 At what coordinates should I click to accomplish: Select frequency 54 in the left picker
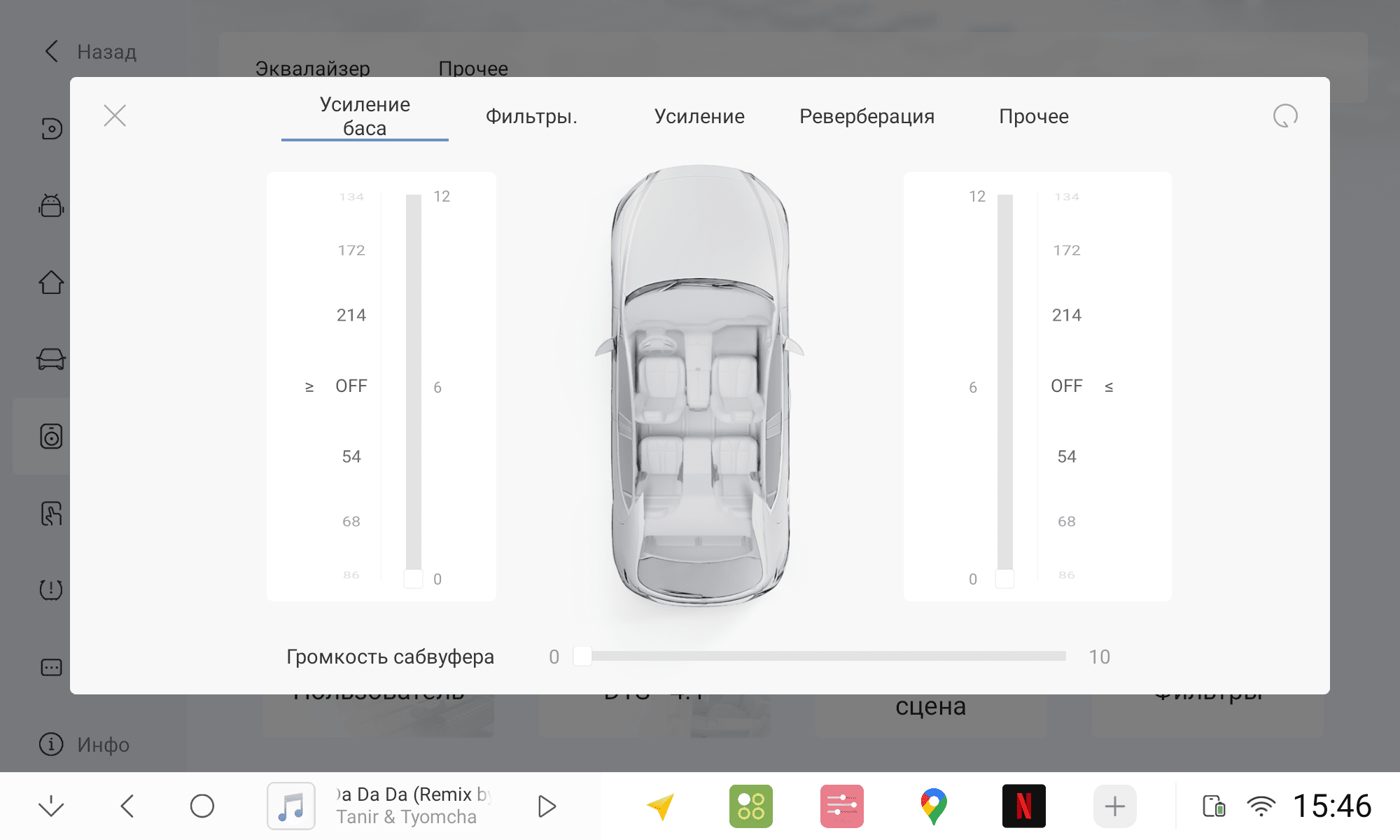tap(351, 456)
